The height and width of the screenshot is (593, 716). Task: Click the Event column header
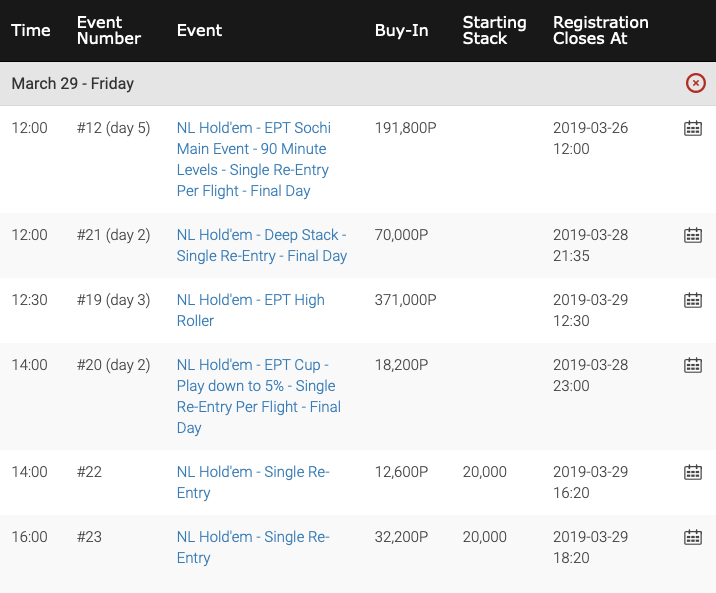199,31
